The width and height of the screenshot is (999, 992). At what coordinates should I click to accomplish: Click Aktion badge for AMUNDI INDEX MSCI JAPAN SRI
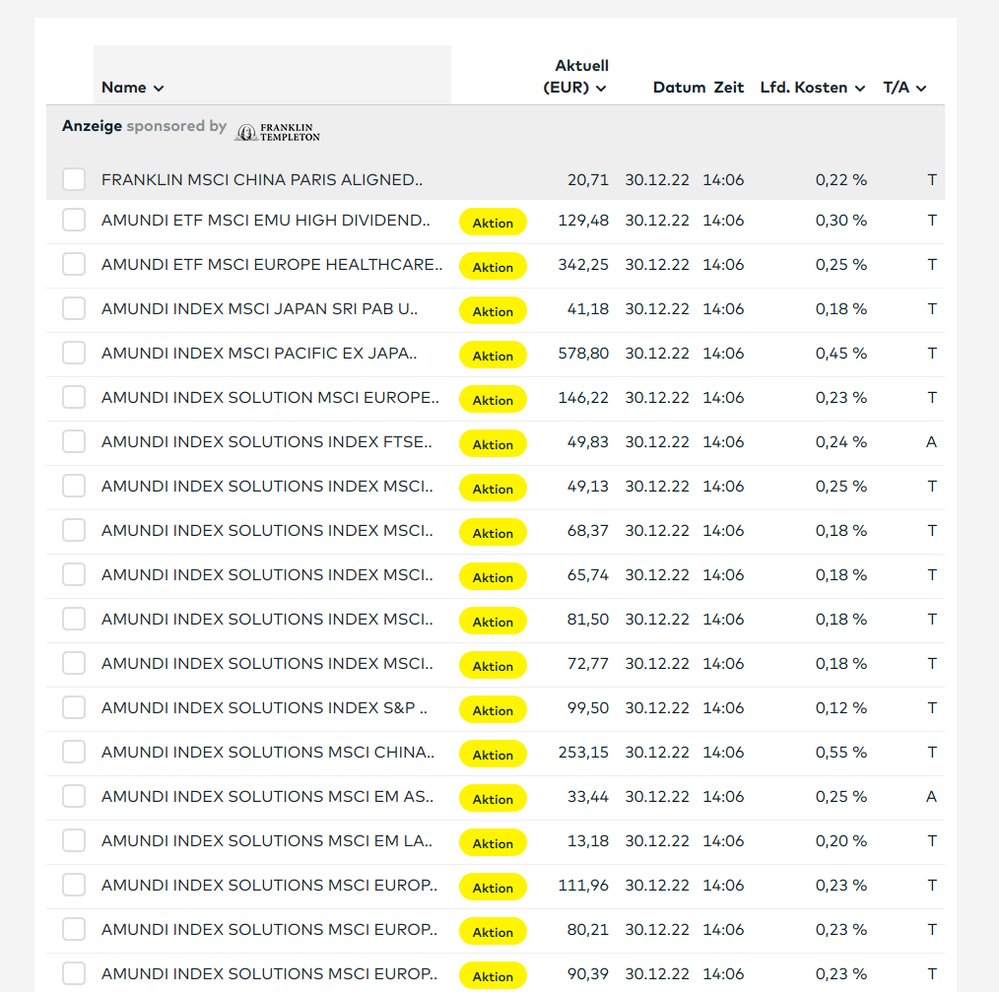click(493, 311)
